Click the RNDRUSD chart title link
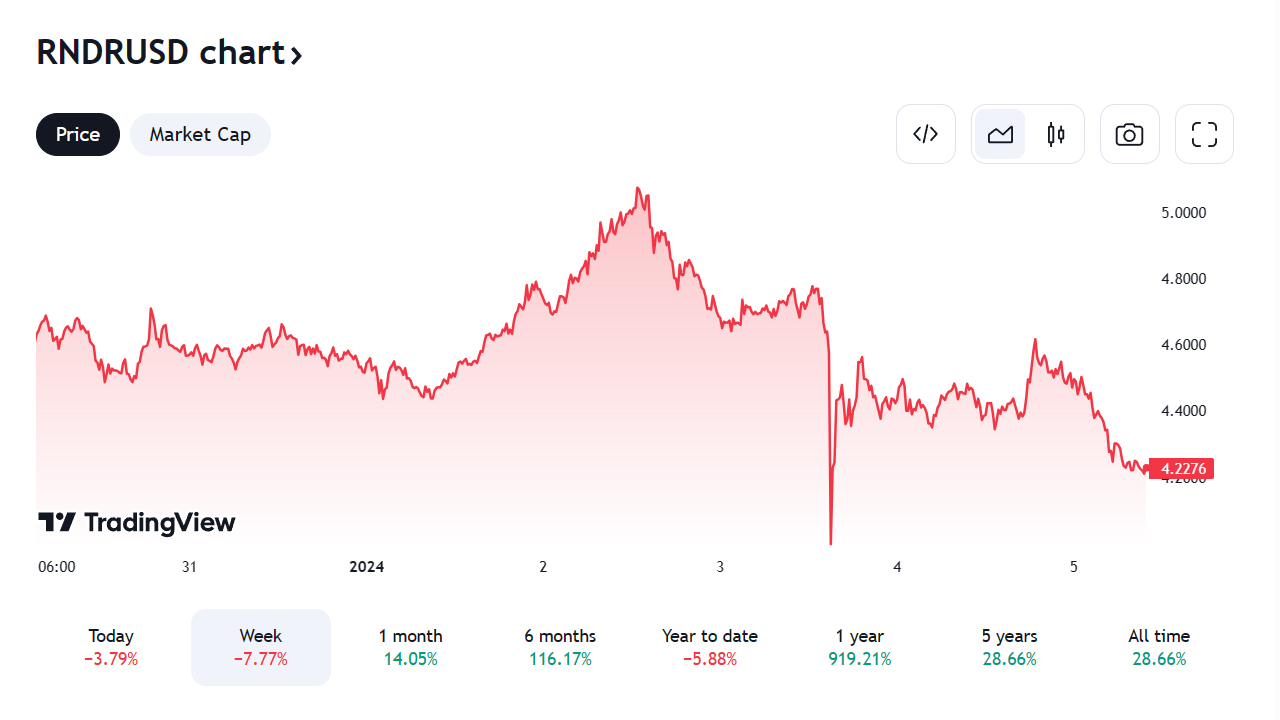This screenshot has width=1280, height=720. pos(161,52)
